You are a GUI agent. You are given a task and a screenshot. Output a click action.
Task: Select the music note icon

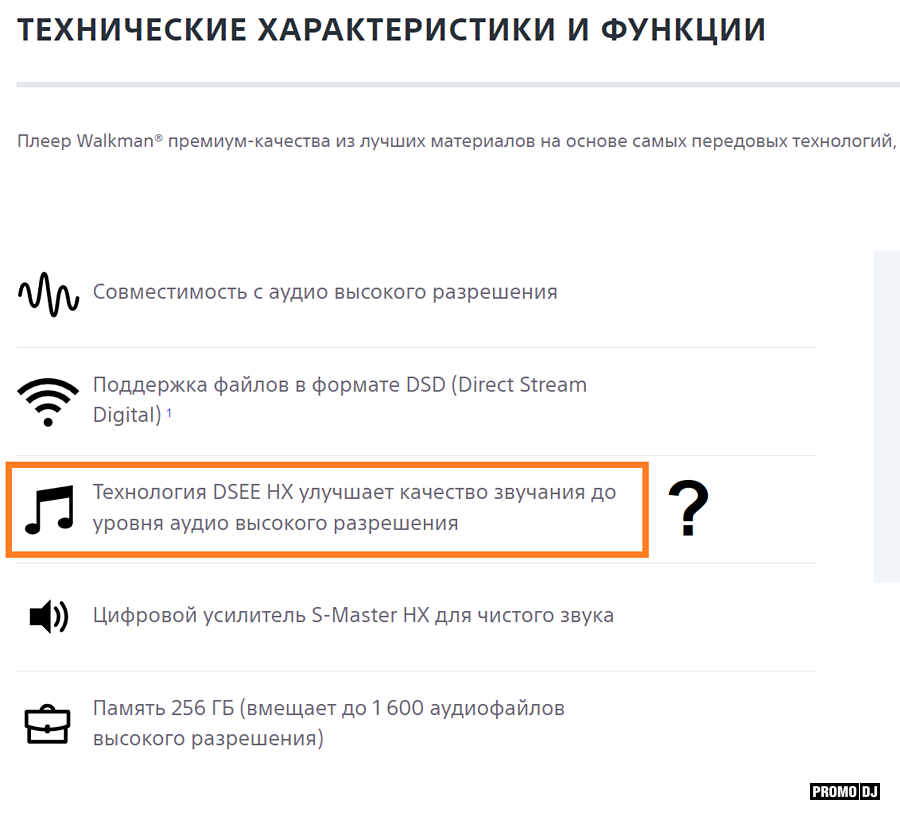coord(49,508)
